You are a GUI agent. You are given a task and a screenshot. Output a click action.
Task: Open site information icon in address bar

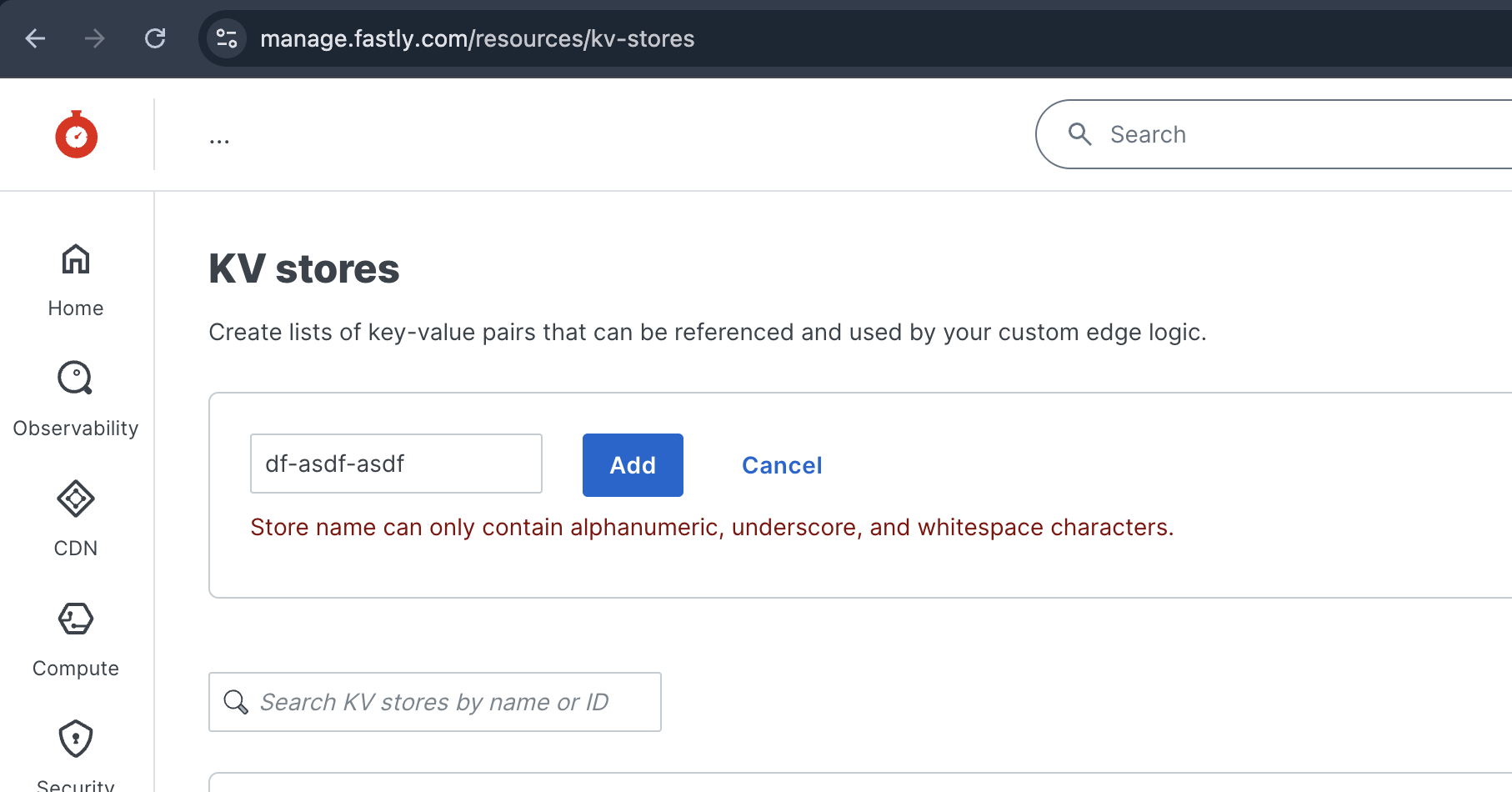227,38
